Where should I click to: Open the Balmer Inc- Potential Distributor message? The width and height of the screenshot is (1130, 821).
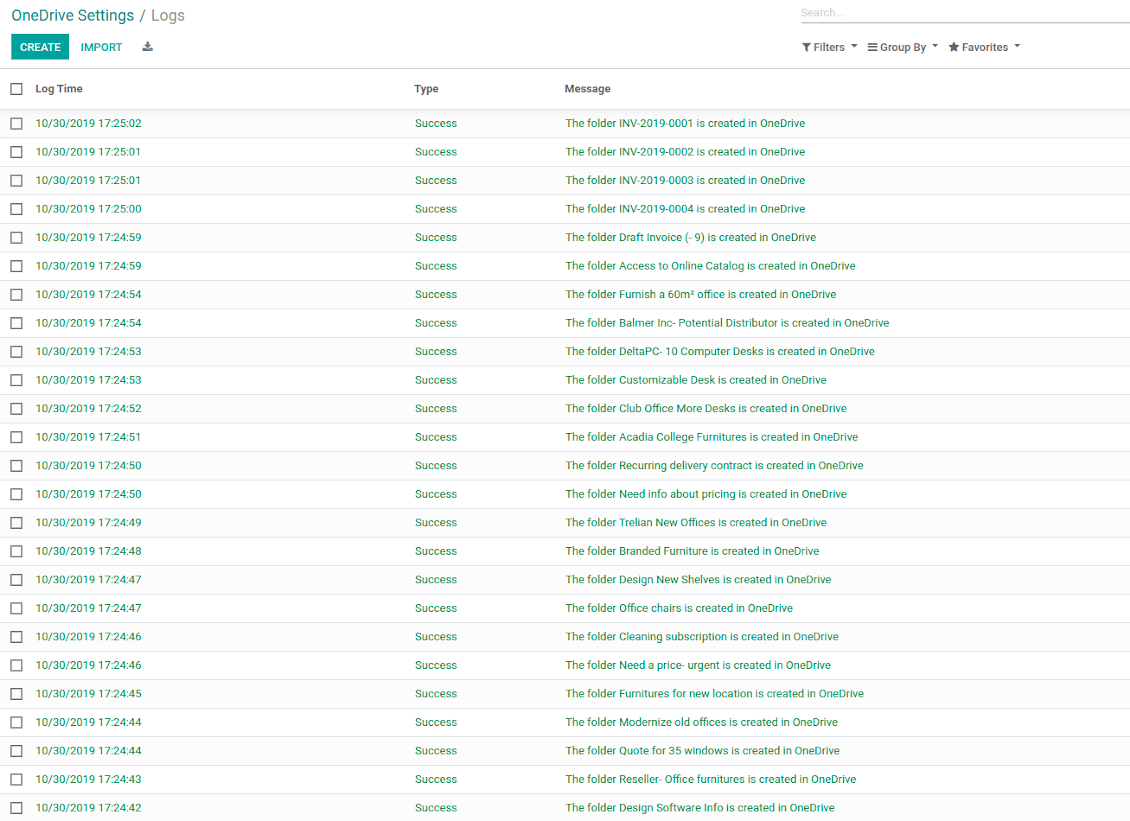click(x=727, y=323)
